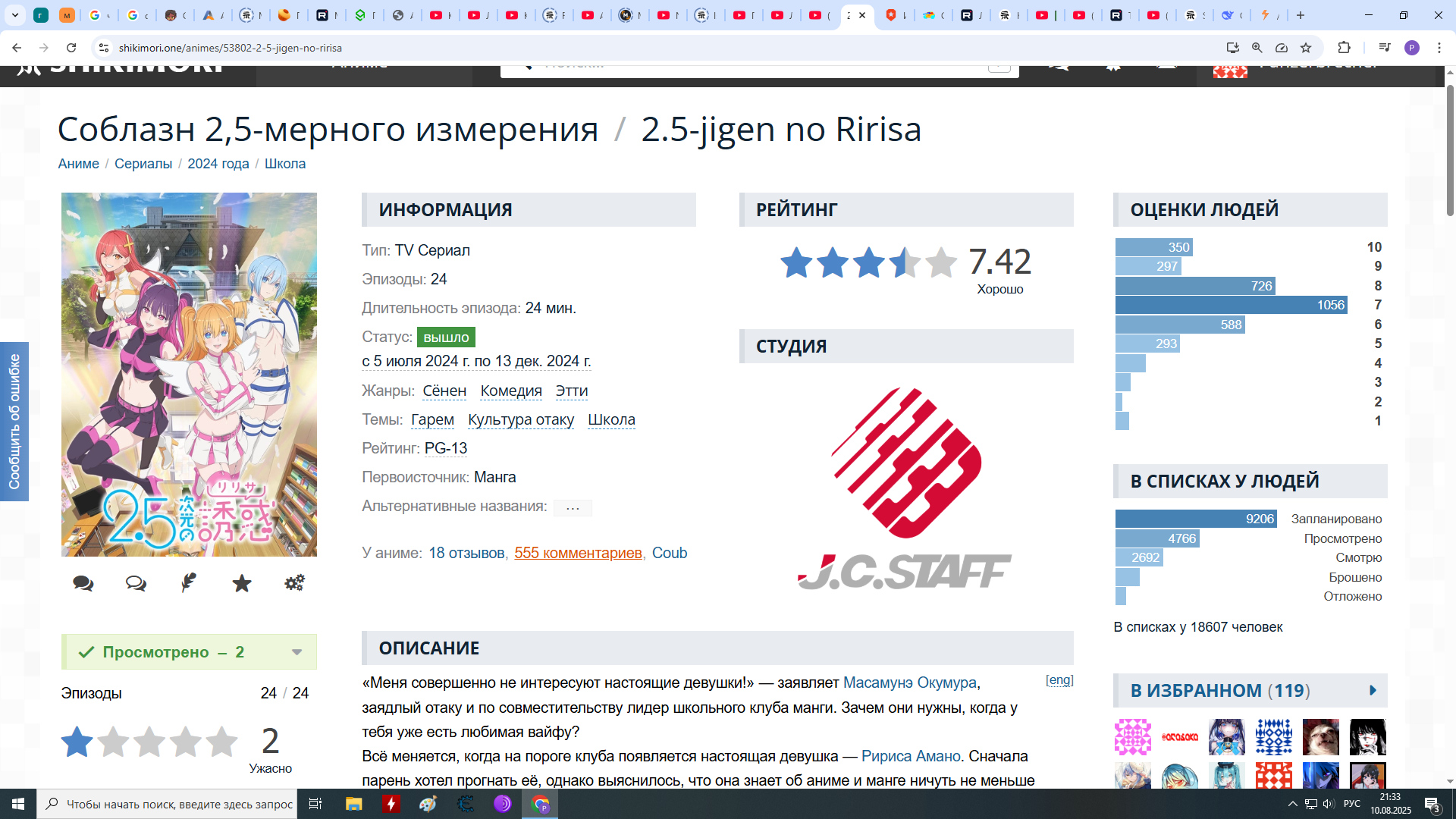Expand the Просмотрено list status dropdown
1456x819 pixels.
point(297,652)
